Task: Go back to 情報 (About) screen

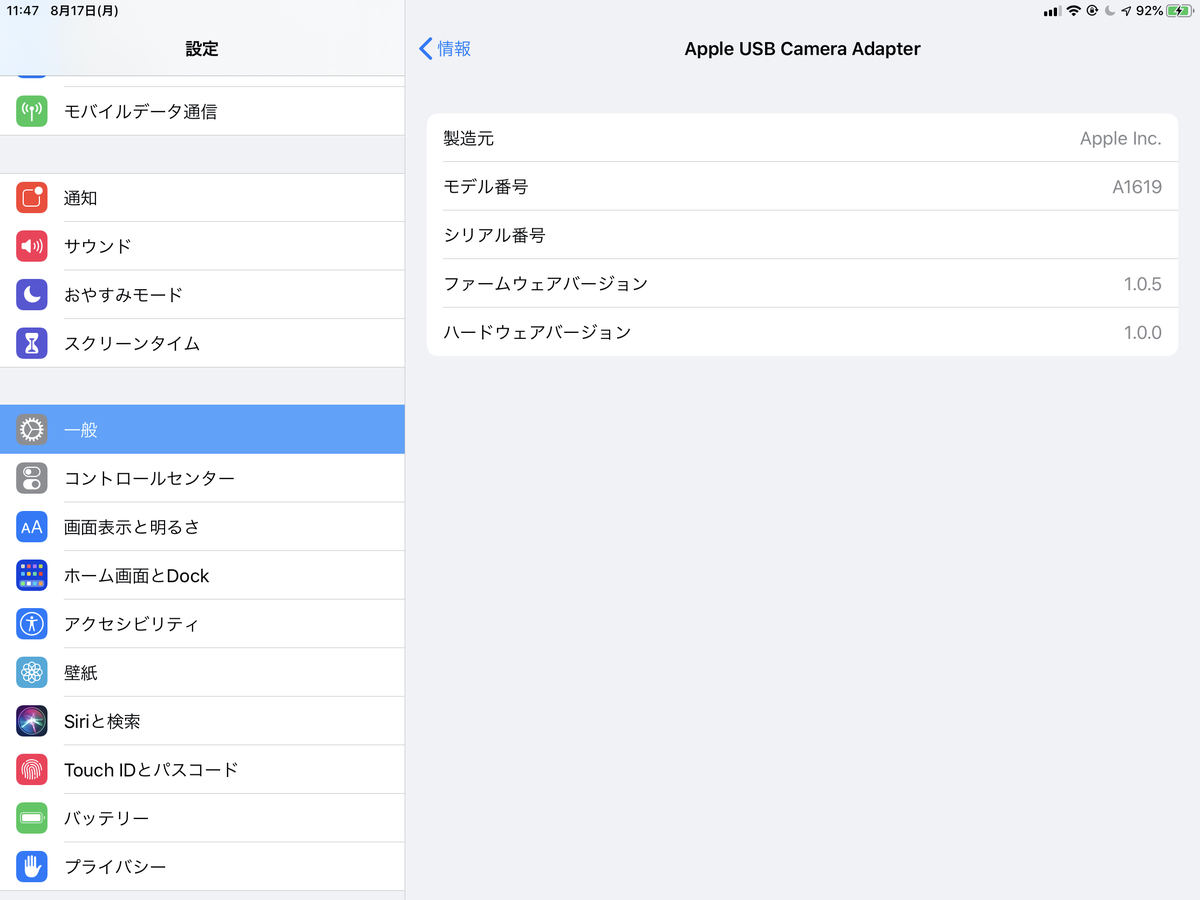Action: [x=445, y=49]
